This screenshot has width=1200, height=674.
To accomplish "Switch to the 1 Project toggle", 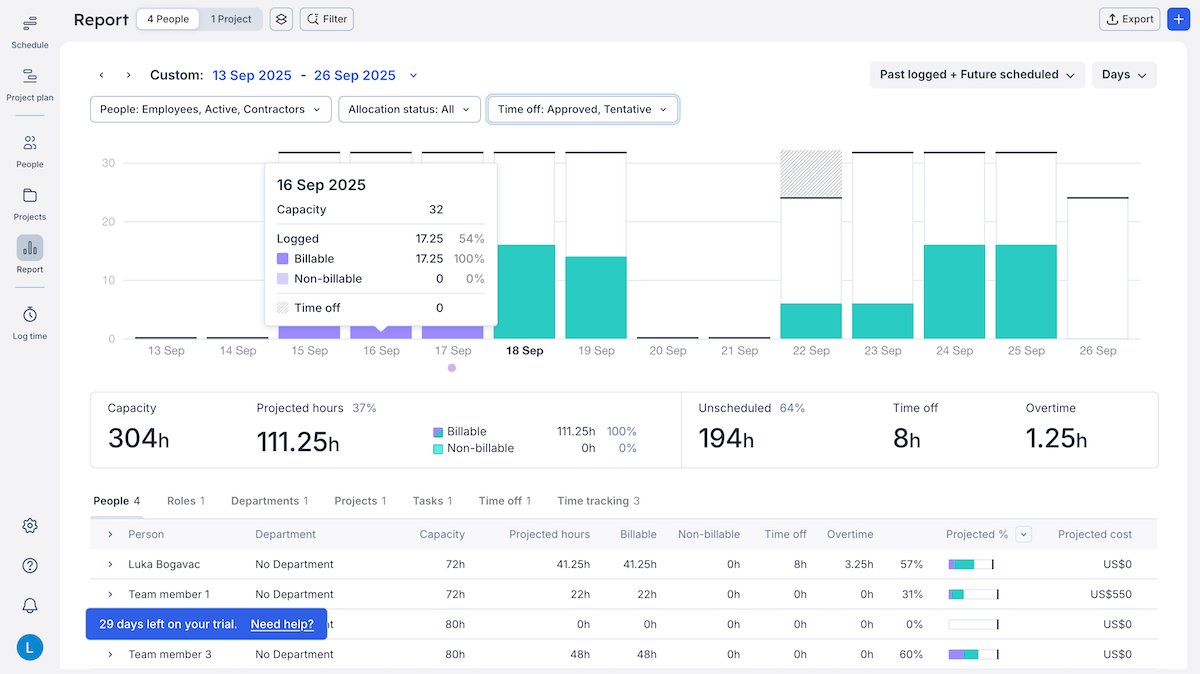I will [230, 18].
